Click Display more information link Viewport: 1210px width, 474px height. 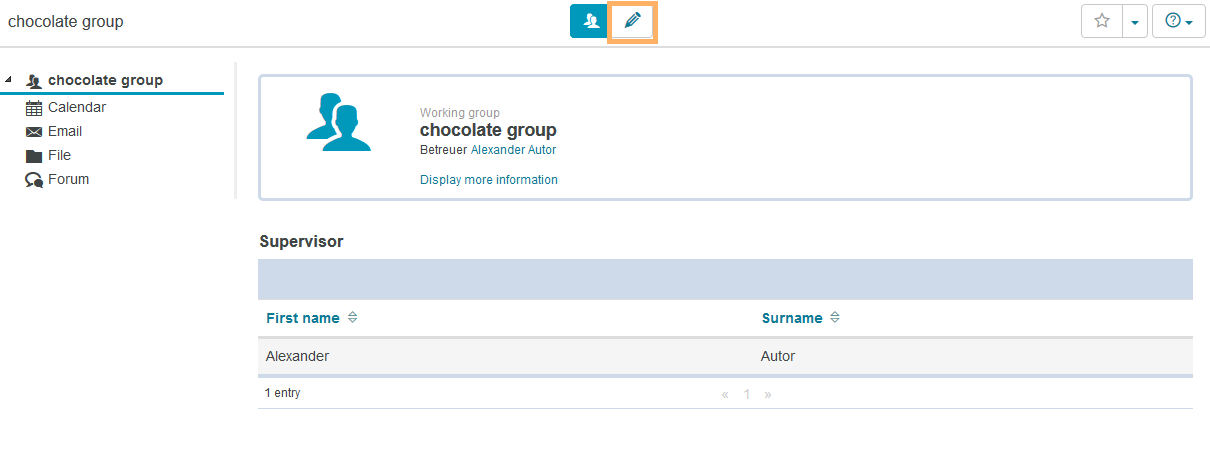[x=489, y=180]
